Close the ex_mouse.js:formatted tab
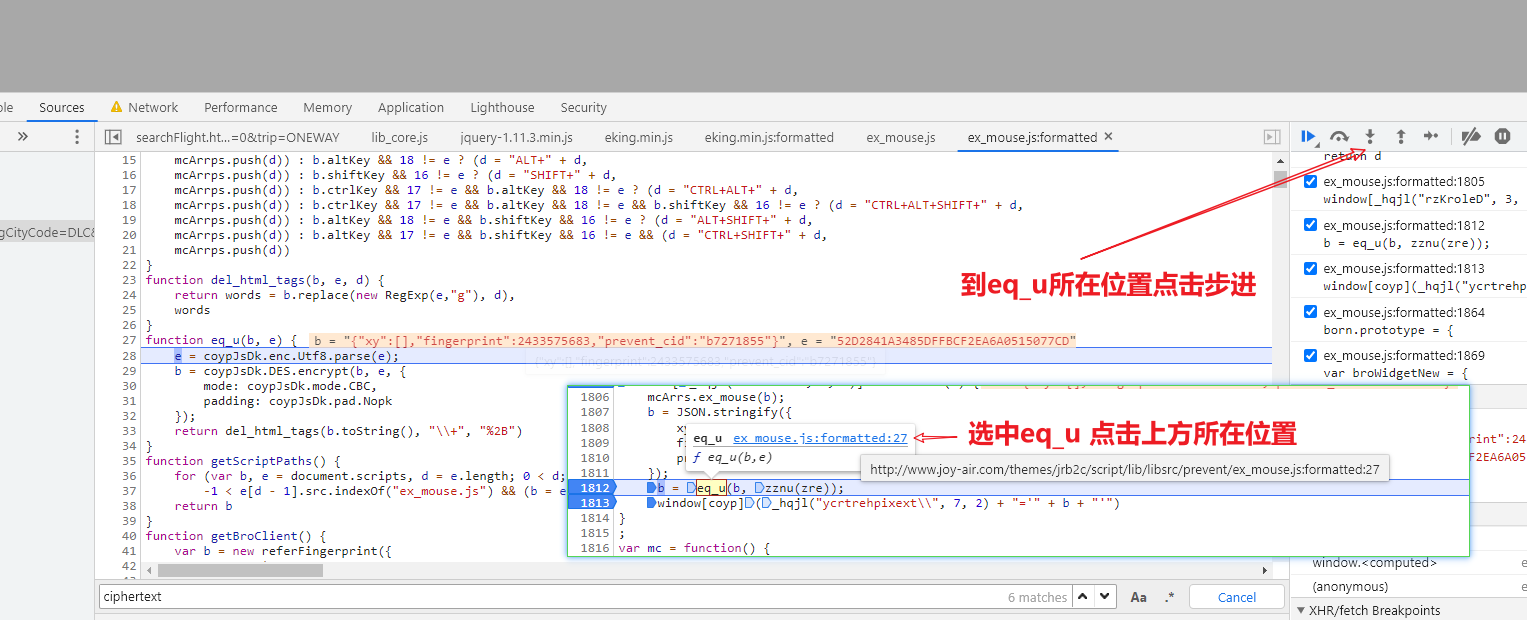This screenshot has height=620, width=1527. pyautogui.click(x=1108, y=137)
